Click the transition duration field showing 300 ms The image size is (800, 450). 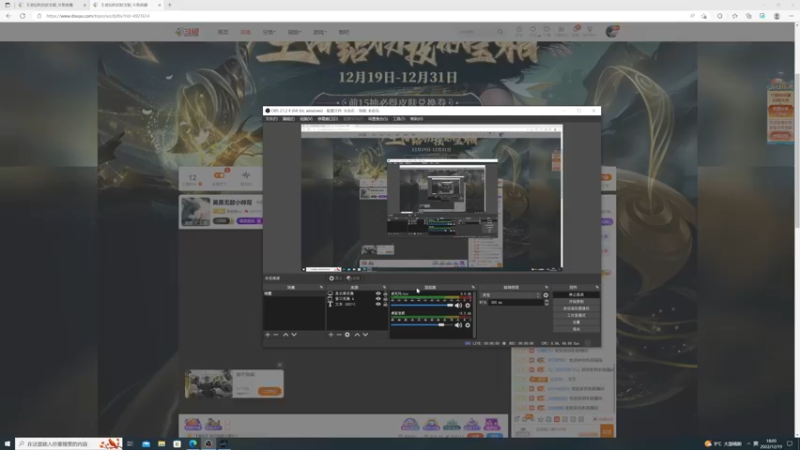click(515, 302)
